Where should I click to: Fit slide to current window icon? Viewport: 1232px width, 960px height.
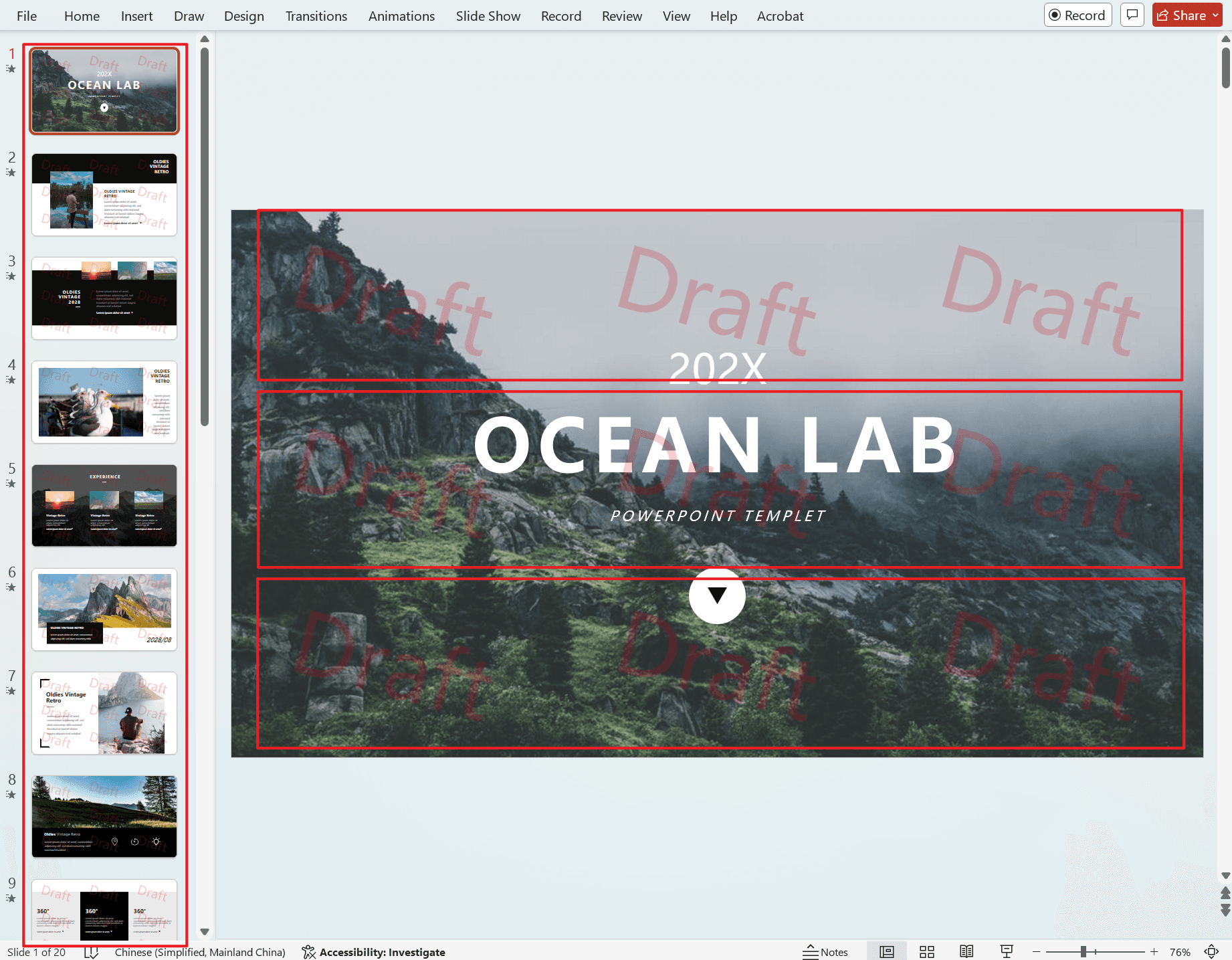point(1211,952)
